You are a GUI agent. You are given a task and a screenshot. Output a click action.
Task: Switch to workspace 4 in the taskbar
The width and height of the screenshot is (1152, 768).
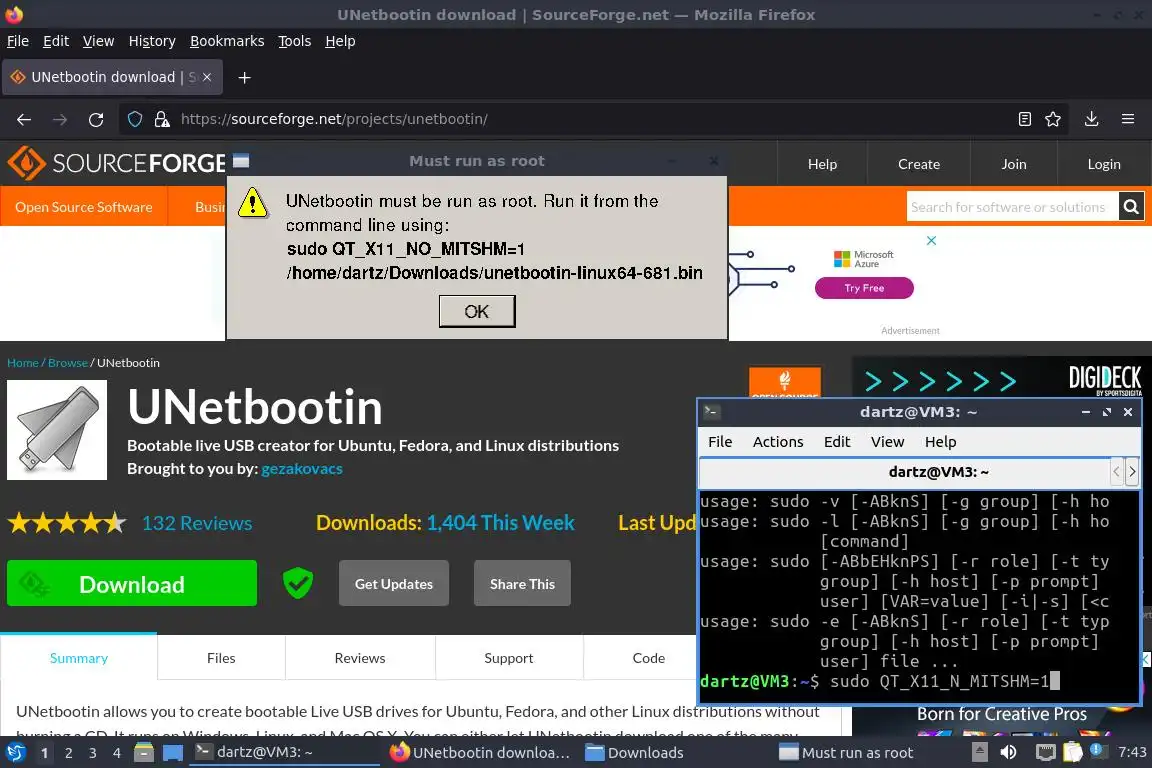click(x=117, y=753)
